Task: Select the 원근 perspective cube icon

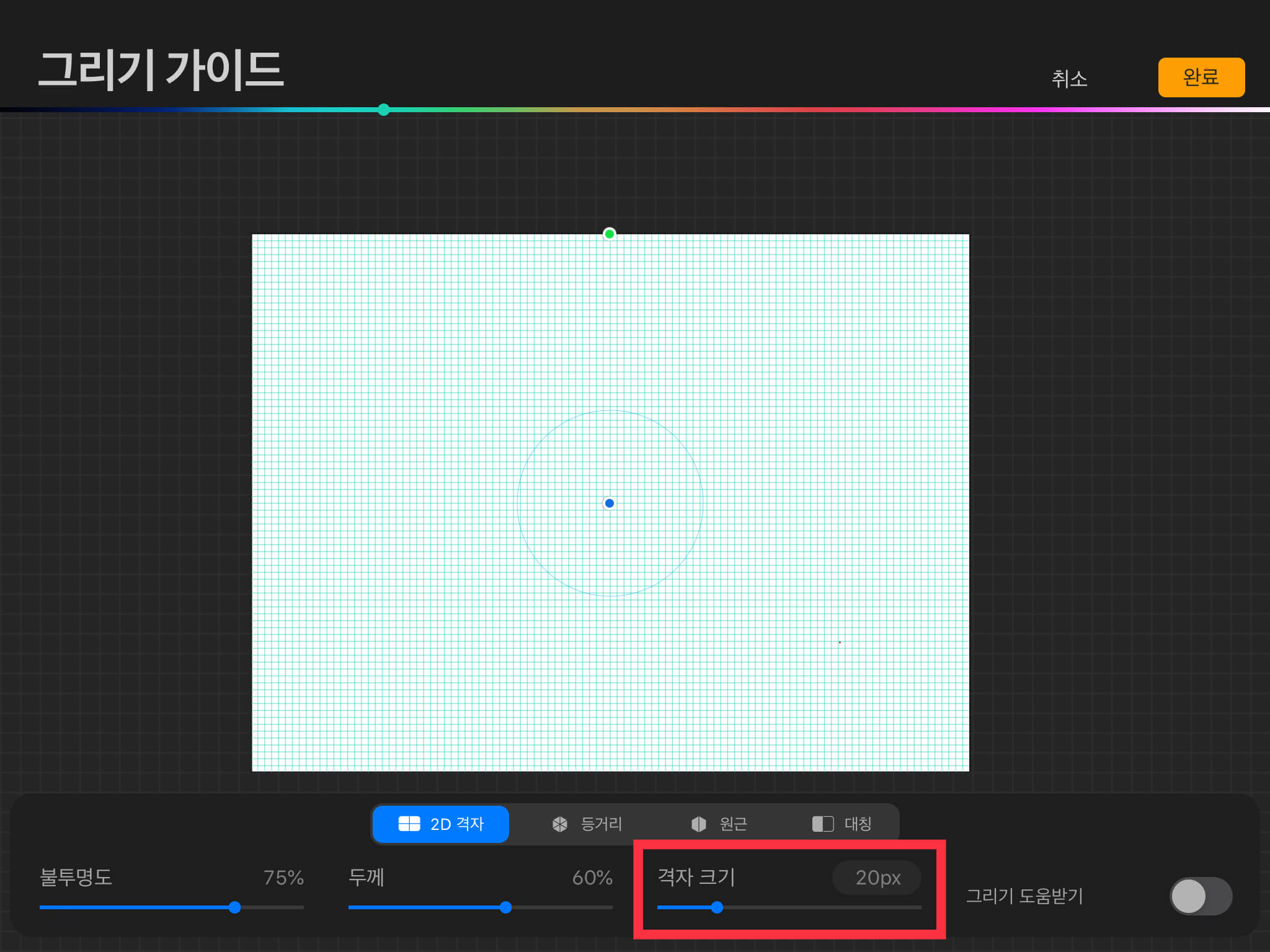Action: (699, 824)
